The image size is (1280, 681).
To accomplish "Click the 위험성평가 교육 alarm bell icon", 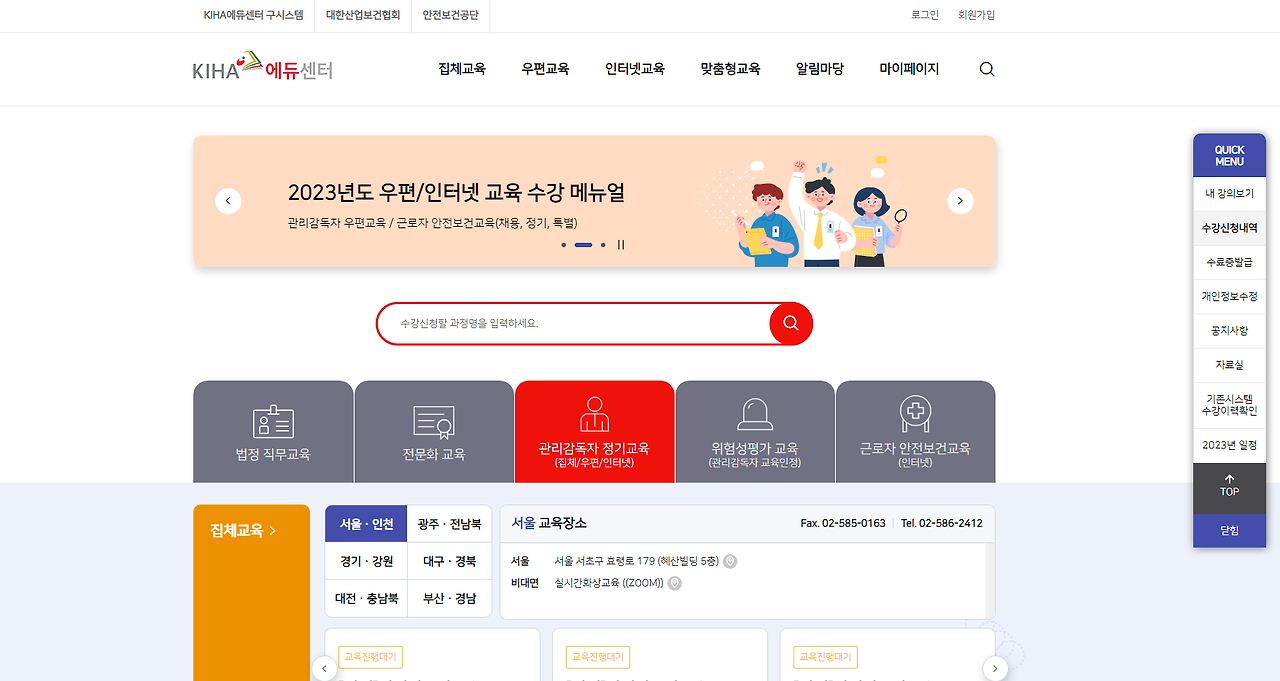I will (754, 418).
